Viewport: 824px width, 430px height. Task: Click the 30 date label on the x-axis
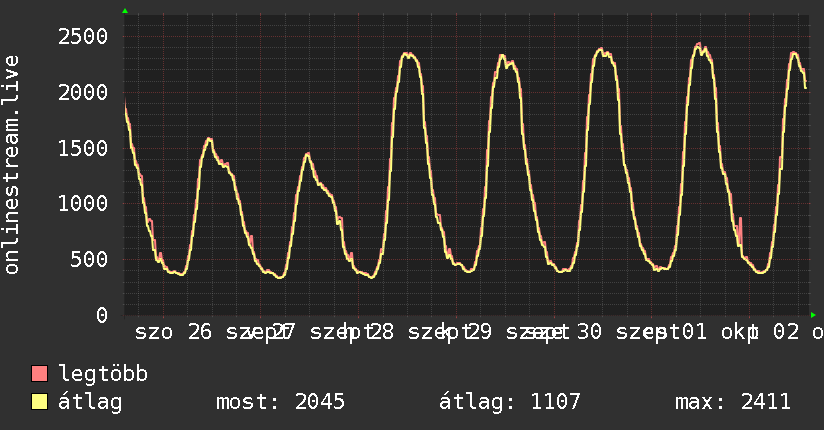tap(589, 332)
